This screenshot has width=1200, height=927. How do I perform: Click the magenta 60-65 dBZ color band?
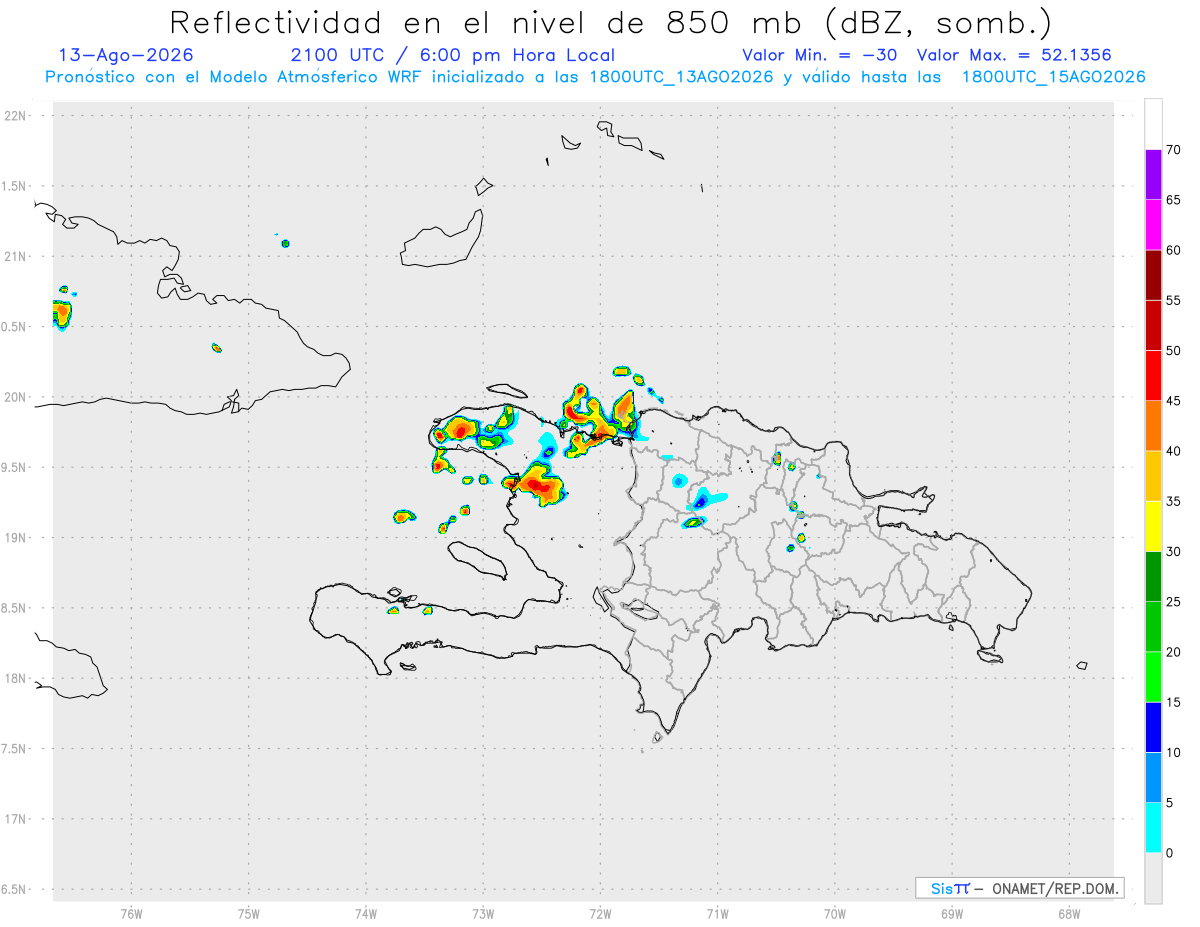pos(1153,225)
